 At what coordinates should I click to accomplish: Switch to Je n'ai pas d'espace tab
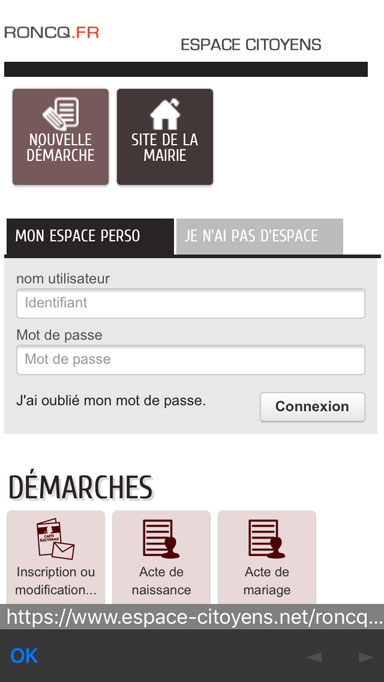tap(259, 236)
